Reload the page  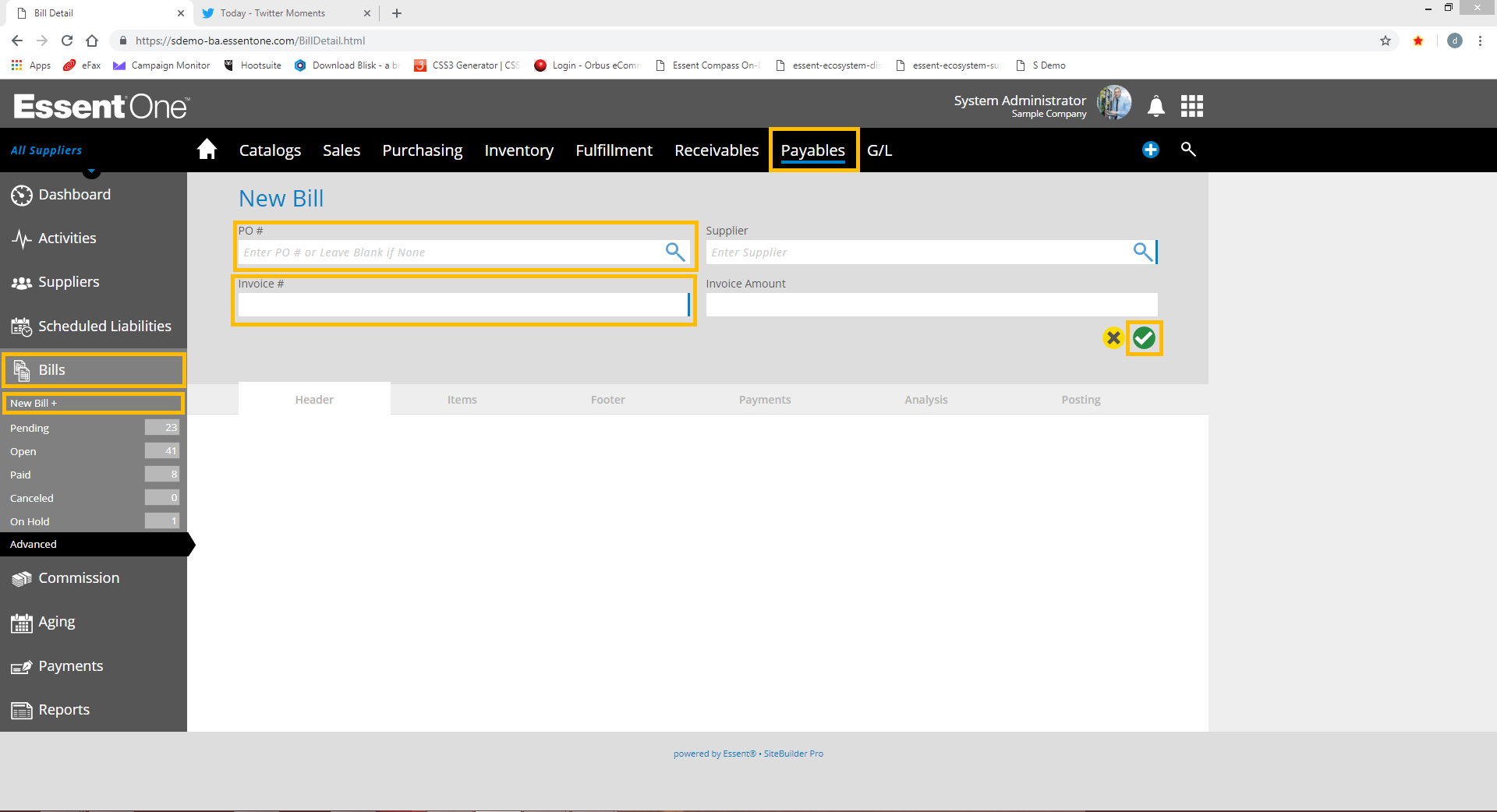pos(67,41)
